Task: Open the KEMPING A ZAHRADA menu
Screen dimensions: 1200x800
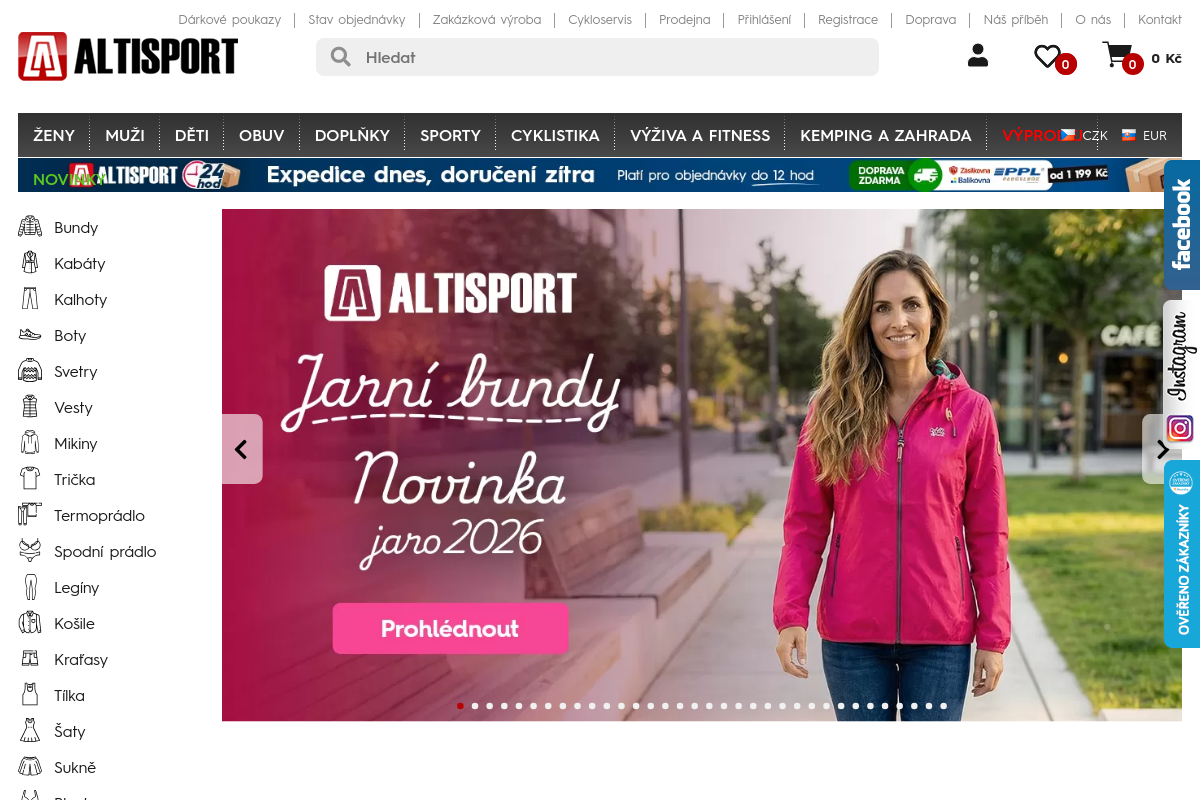Action: [885, 135]
